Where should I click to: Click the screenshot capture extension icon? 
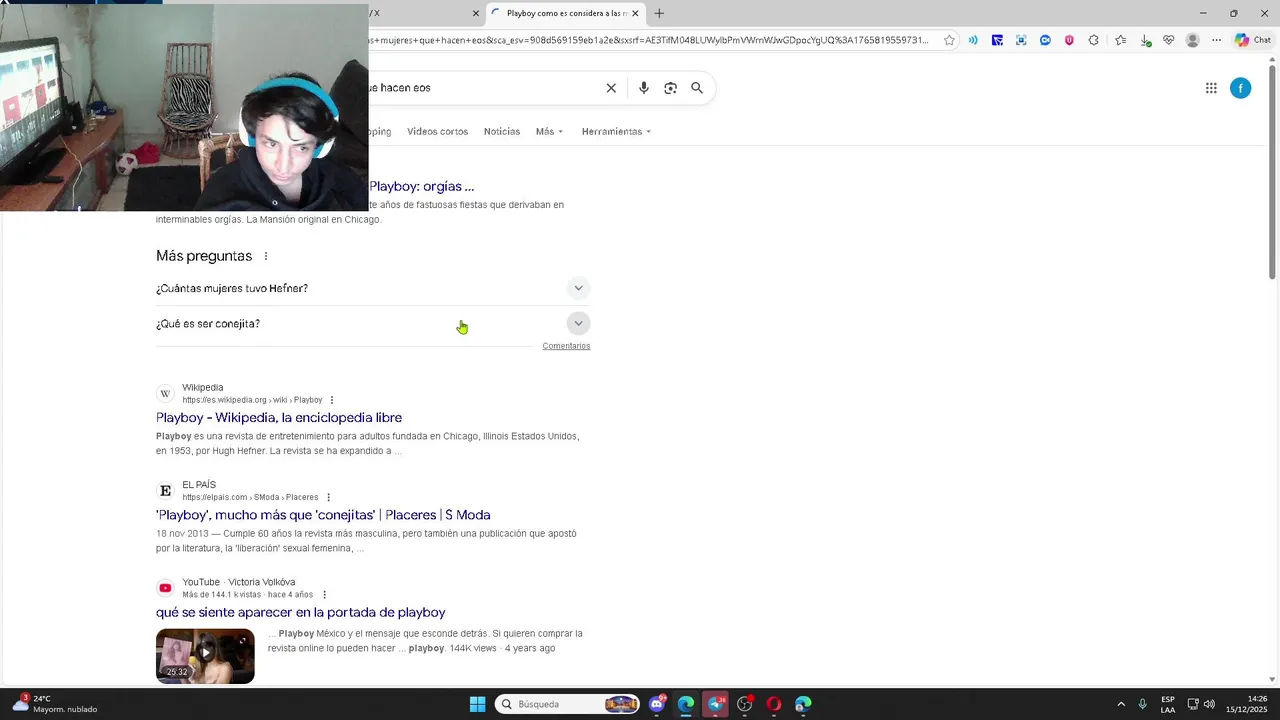(x=1021, y=40)
